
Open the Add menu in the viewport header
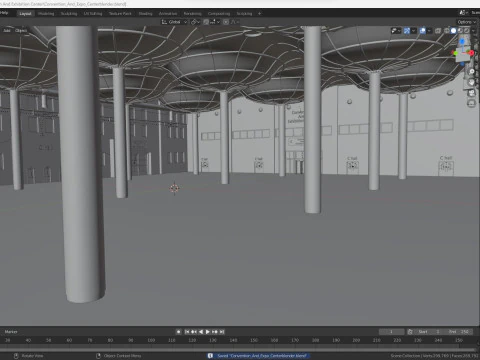(x=7, y=30)
